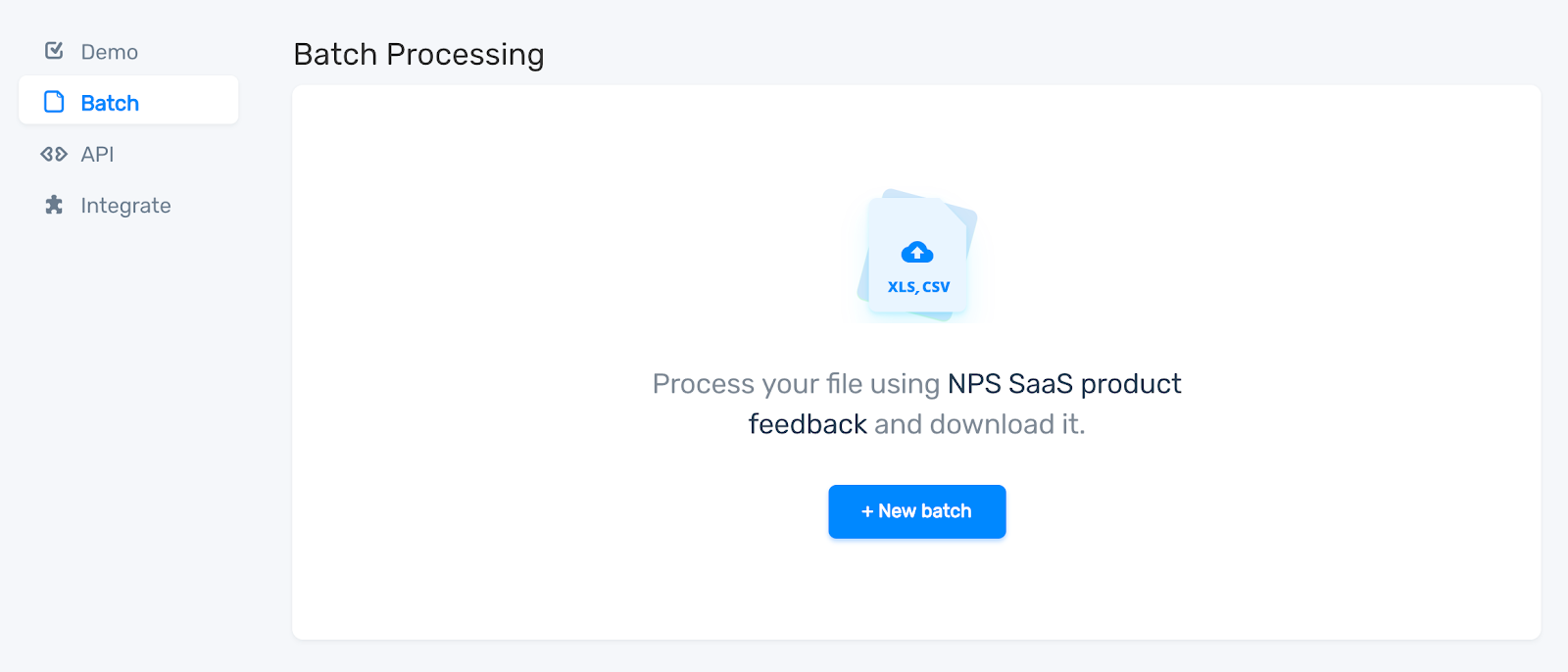Image resolution: width=1568 pixels, height=672 pixels.
Task: Click the API code brackets icon
Action: pos(54,154)
